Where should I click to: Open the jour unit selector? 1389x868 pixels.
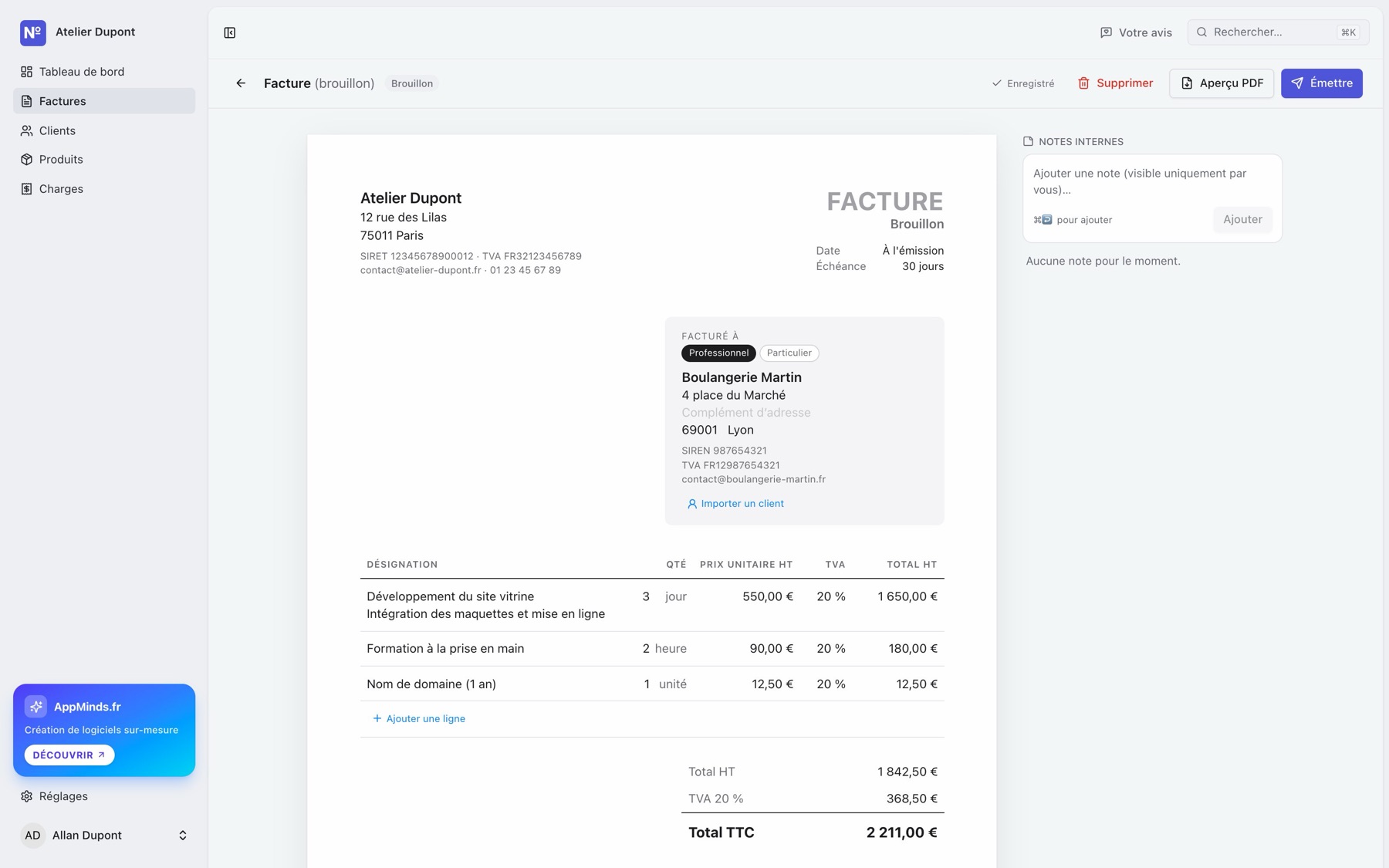point(675,597)
